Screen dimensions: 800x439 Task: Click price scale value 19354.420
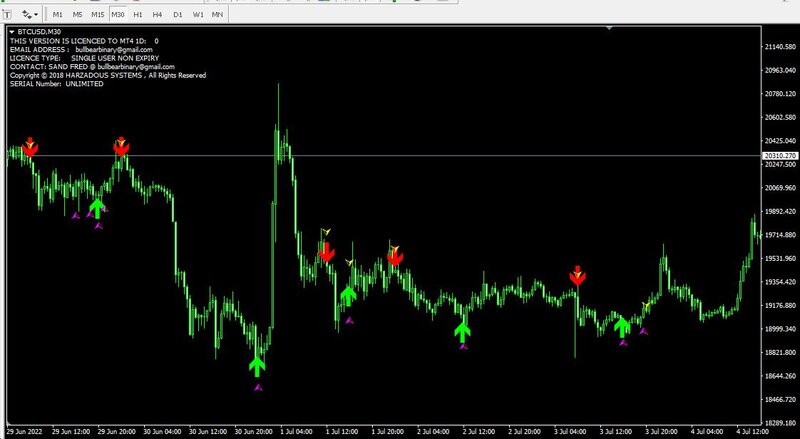click(781, 282)
